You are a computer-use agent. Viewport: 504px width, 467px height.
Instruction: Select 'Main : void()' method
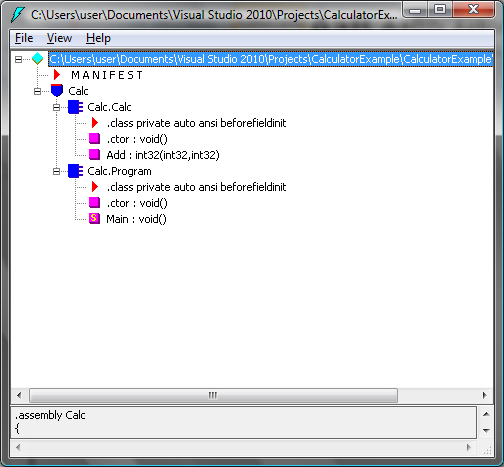pos(136,219)
